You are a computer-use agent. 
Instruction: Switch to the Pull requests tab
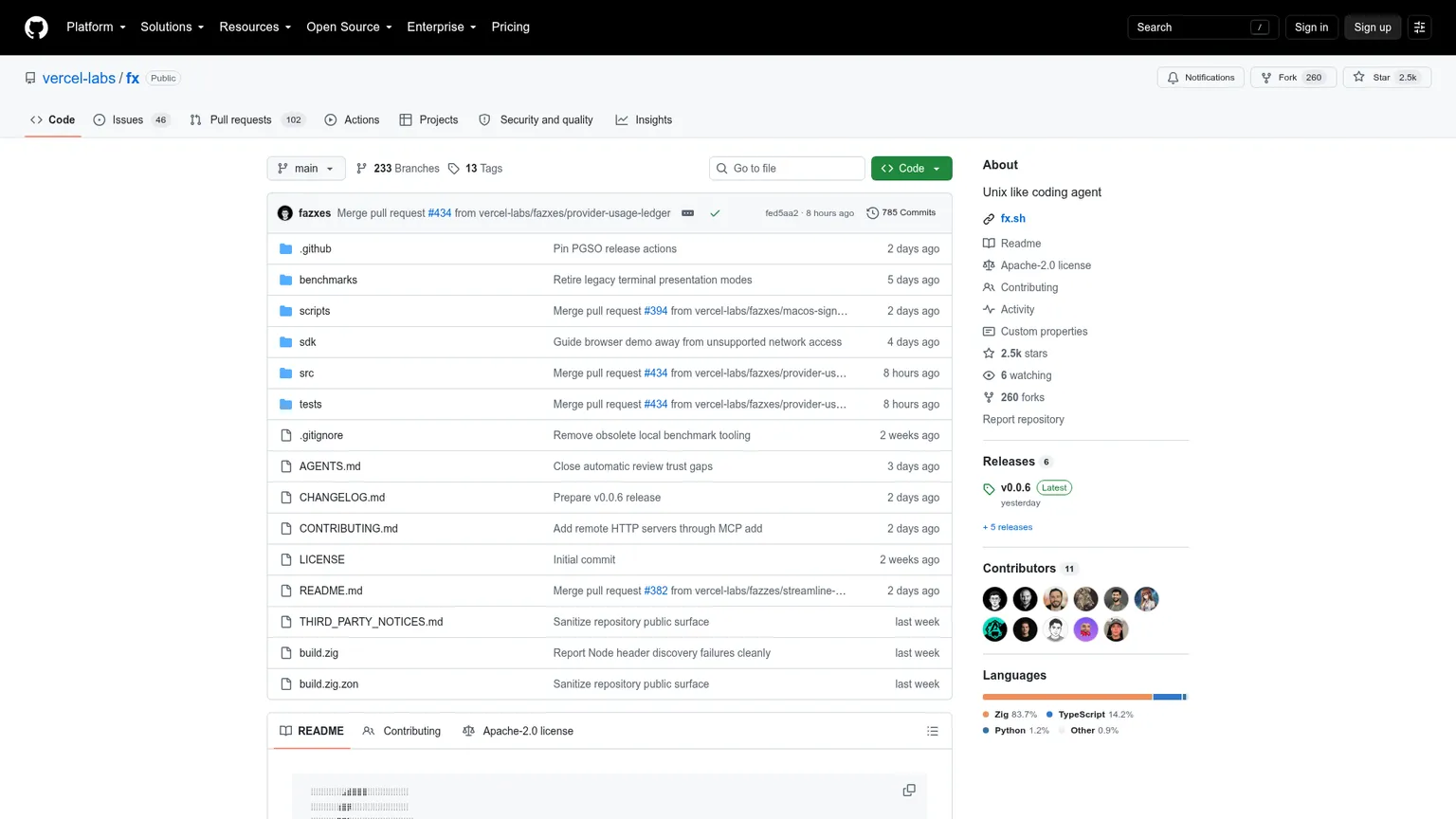(246, 120)
